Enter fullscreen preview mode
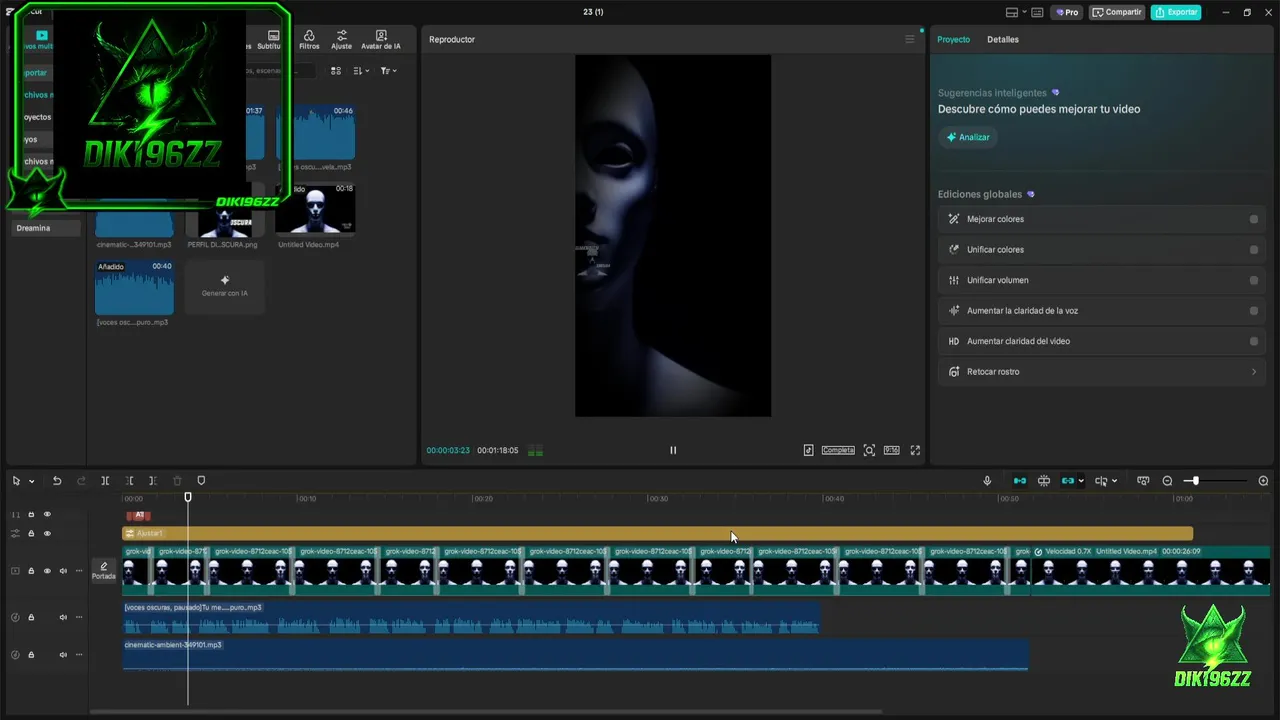Image resolution: width=1280 pixels, height=720 pixels. 915,450
